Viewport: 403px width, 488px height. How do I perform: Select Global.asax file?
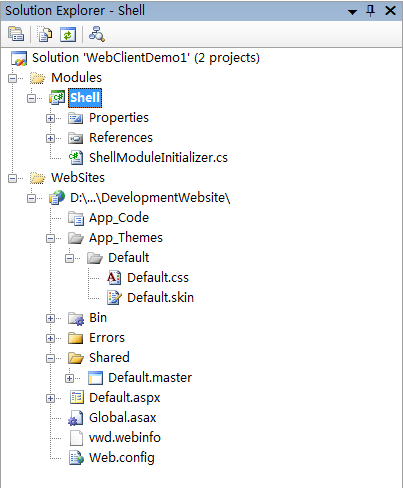point(123,418)
